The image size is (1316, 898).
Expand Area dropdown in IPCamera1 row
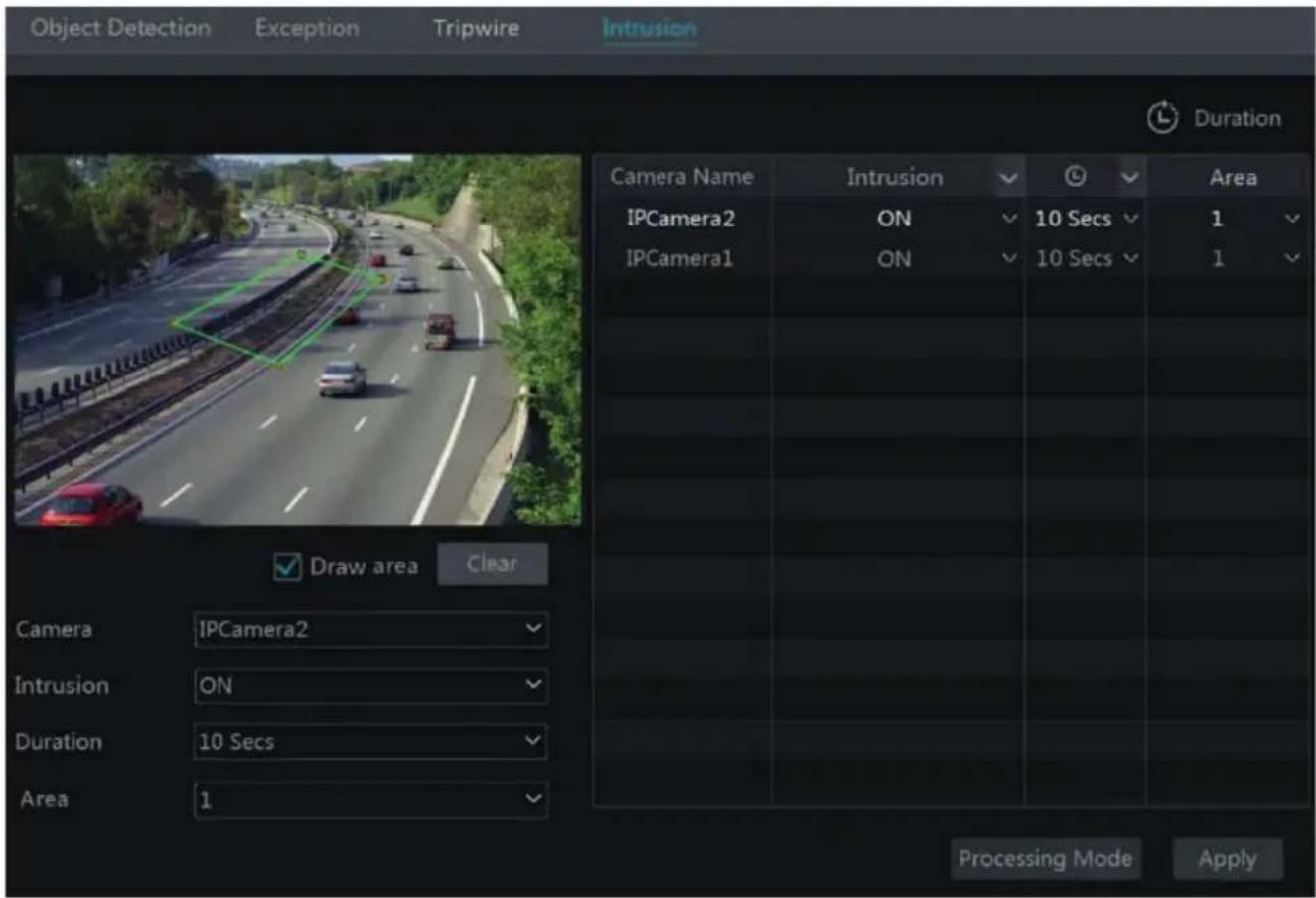pyautogui.click(x=1292, y=258)
